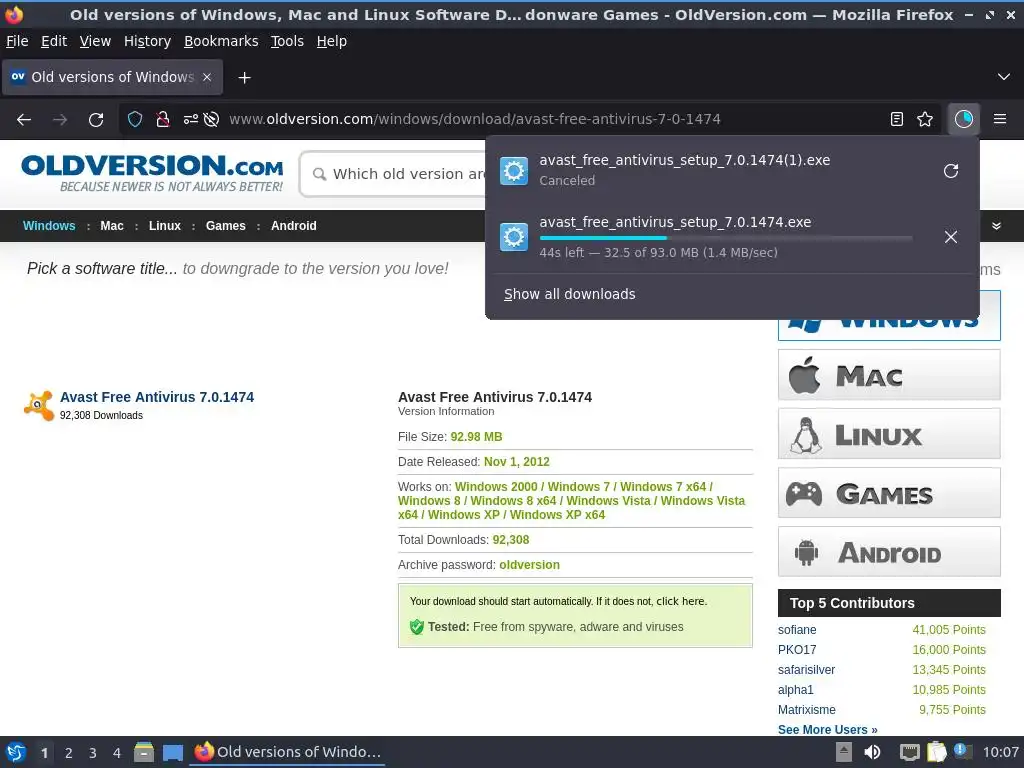Open the Tools menu
The height and width of the screenshot is (768, 1024).
[287, 41]
